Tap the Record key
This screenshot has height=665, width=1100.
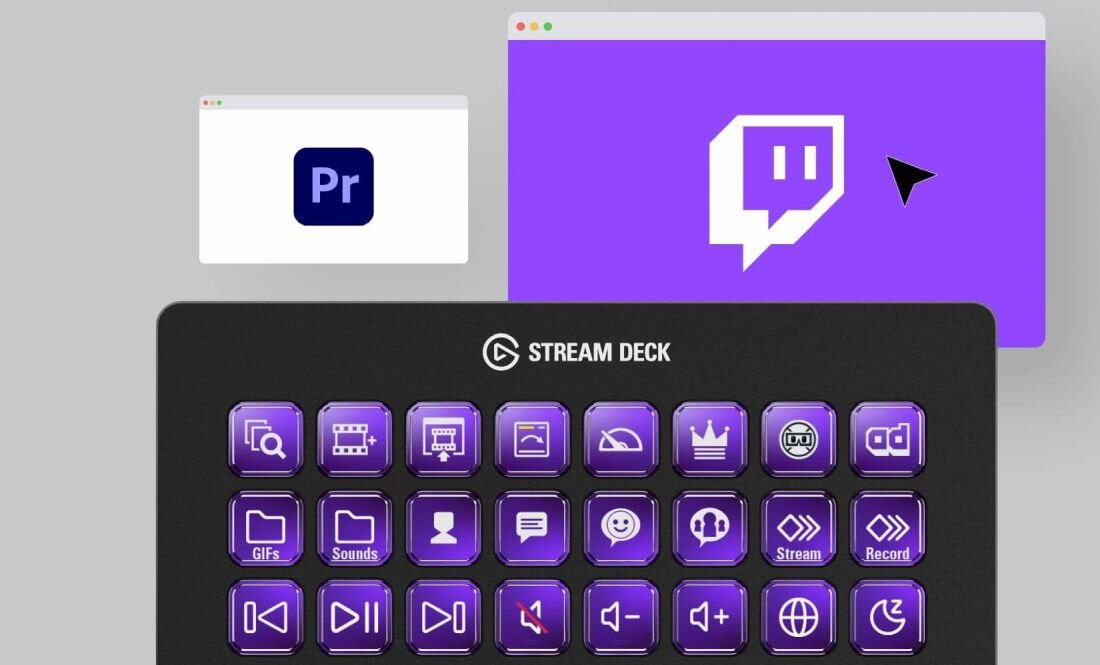click(x=887, y=528)
